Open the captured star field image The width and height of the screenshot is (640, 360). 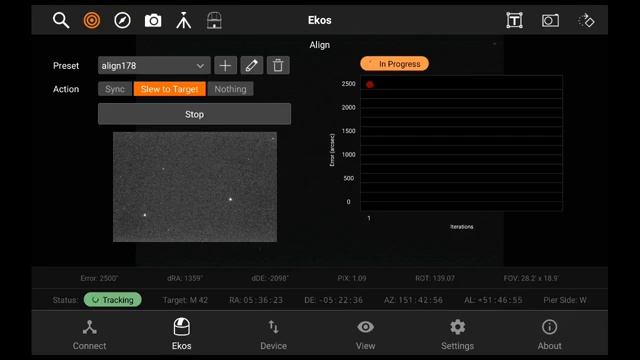[x=195, y=187]
